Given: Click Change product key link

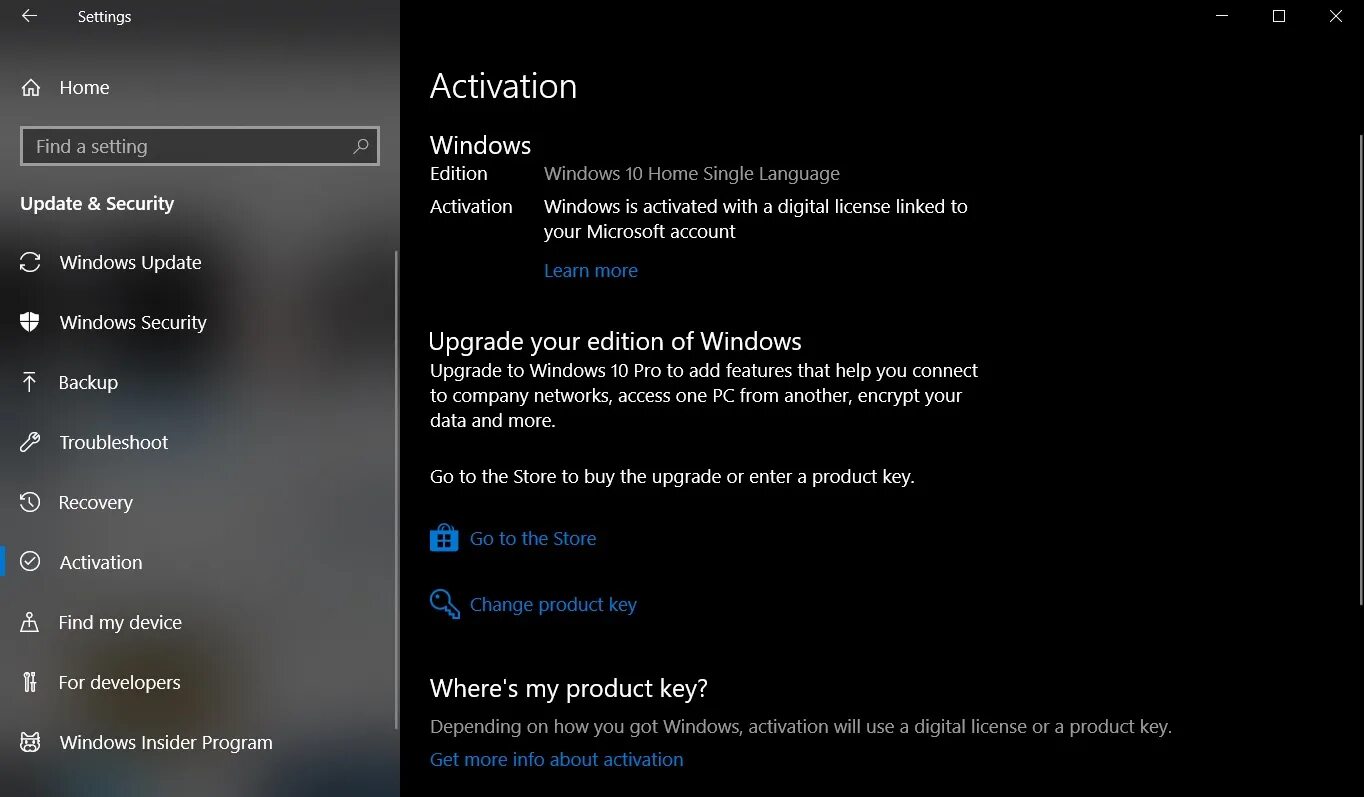Looking at the screenshot, I should coord(553,604).
